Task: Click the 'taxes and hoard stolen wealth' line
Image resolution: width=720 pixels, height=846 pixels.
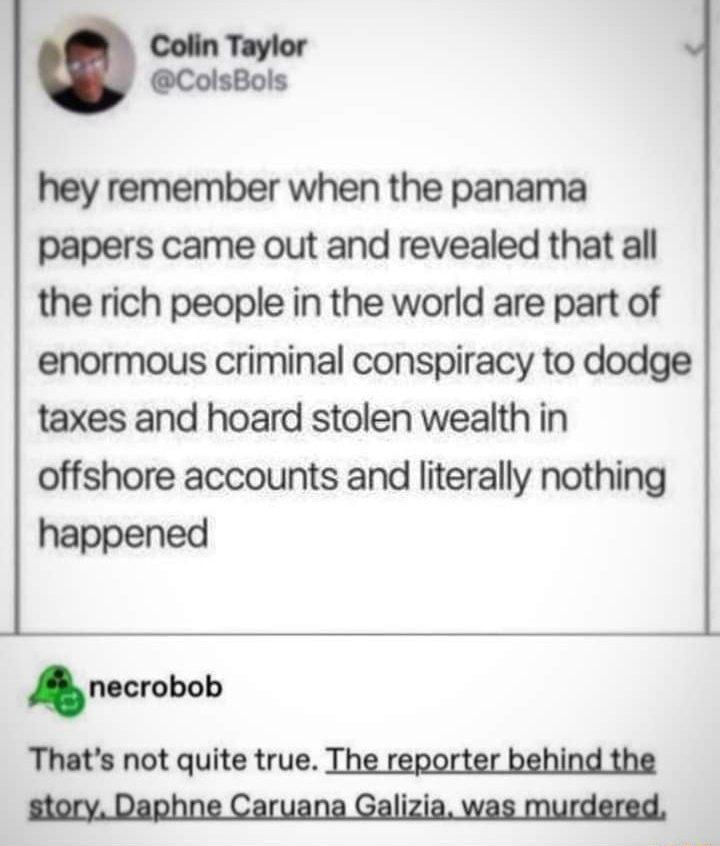Action: pos(302,418)
